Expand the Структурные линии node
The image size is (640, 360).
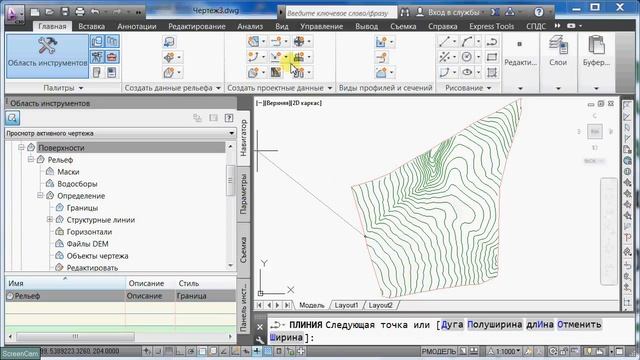(x=49, y=220)
